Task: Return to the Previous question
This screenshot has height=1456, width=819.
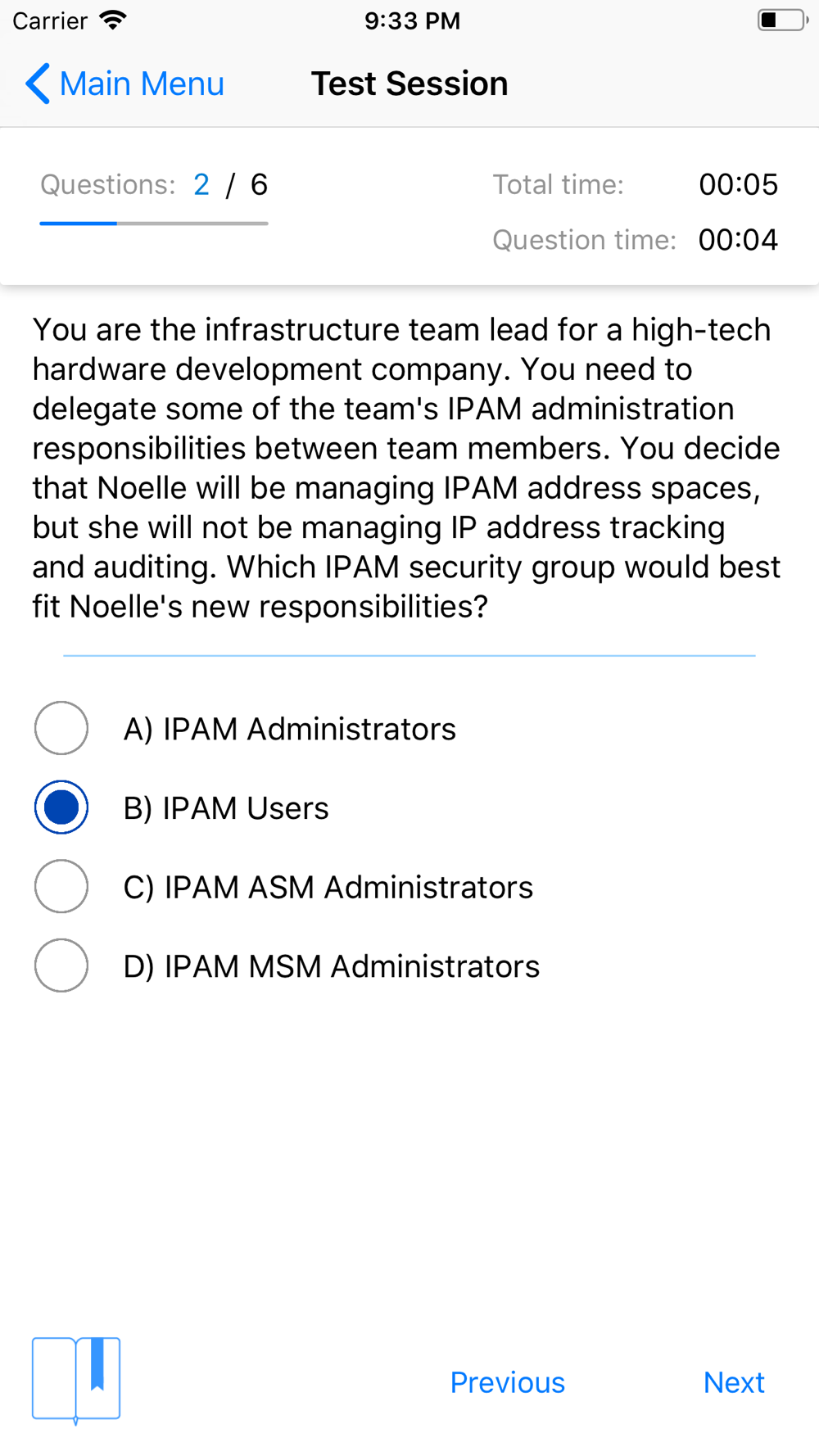Action: point(508,1382)
